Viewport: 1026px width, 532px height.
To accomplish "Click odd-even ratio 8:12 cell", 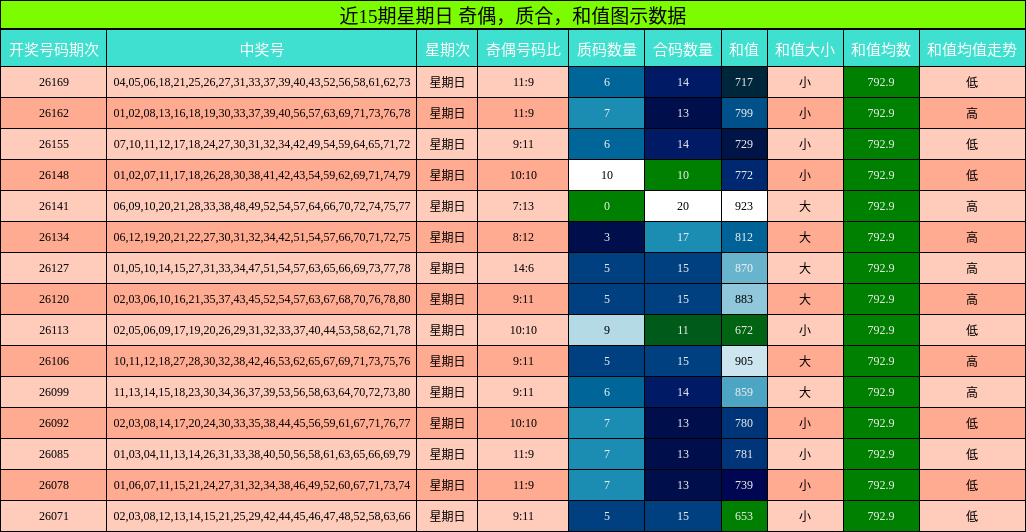I will click(x=523, y=237).
